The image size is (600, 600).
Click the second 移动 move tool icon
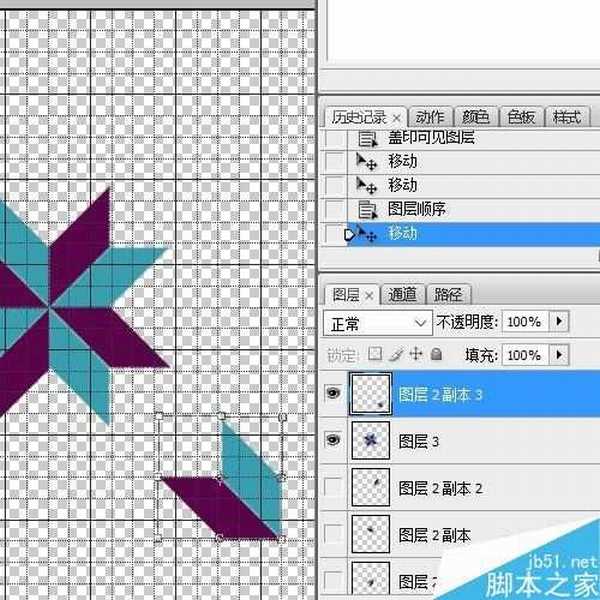coord(367,185)
